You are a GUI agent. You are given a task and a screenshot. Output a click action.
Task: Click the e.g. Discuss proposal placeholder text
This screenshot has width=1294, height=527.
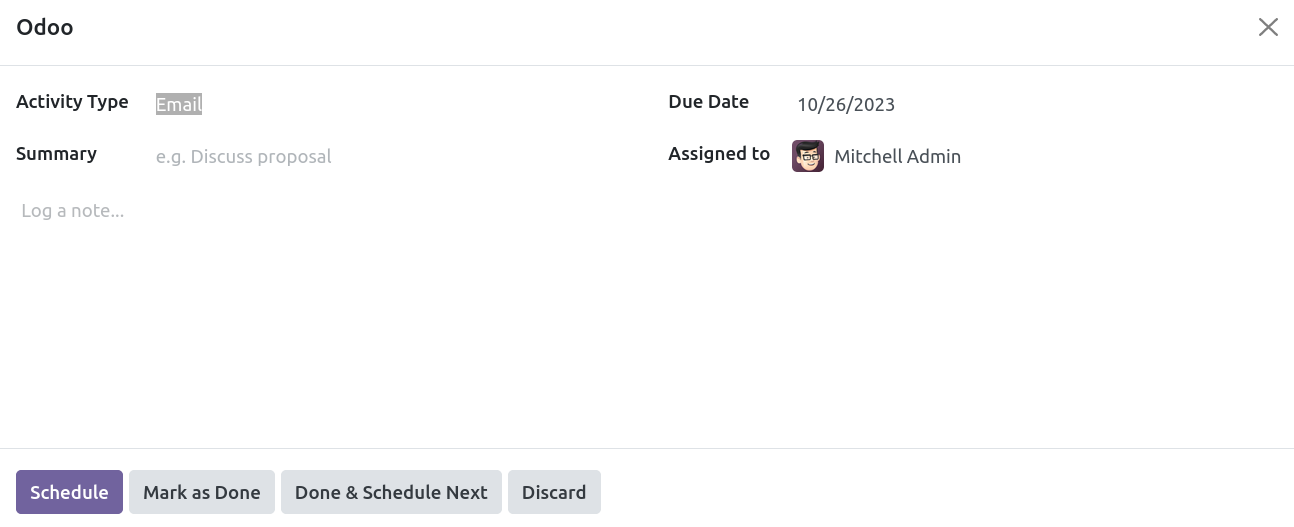pyautogui.click(x=243, y=156)
